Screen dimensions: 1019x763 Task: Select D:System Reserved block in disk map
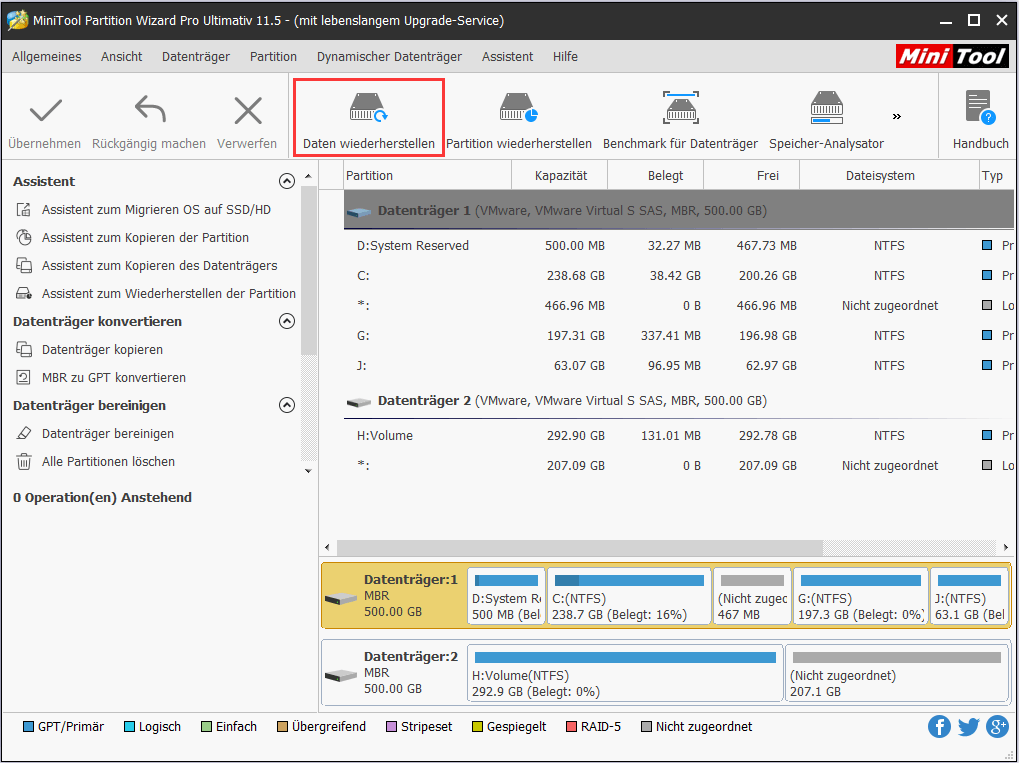(506, 597)
